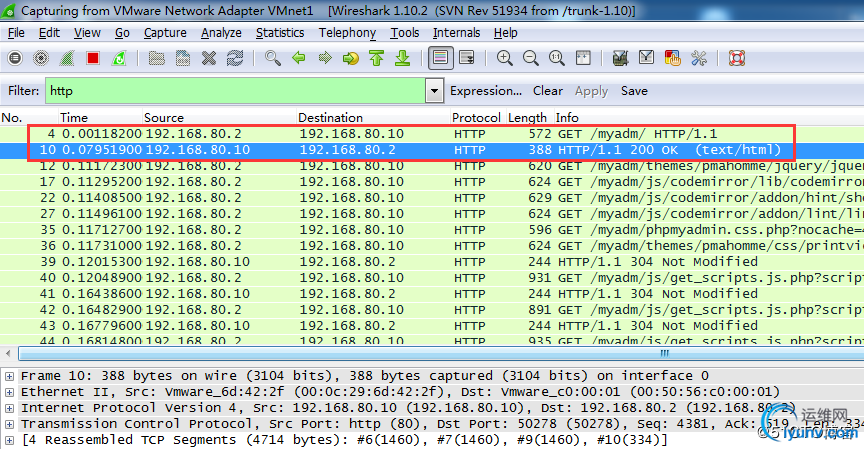The height and width of the screenshot is (449, 864).
Task: Reset zoom to normal size 1:1
Action: [x=557, y=58]
